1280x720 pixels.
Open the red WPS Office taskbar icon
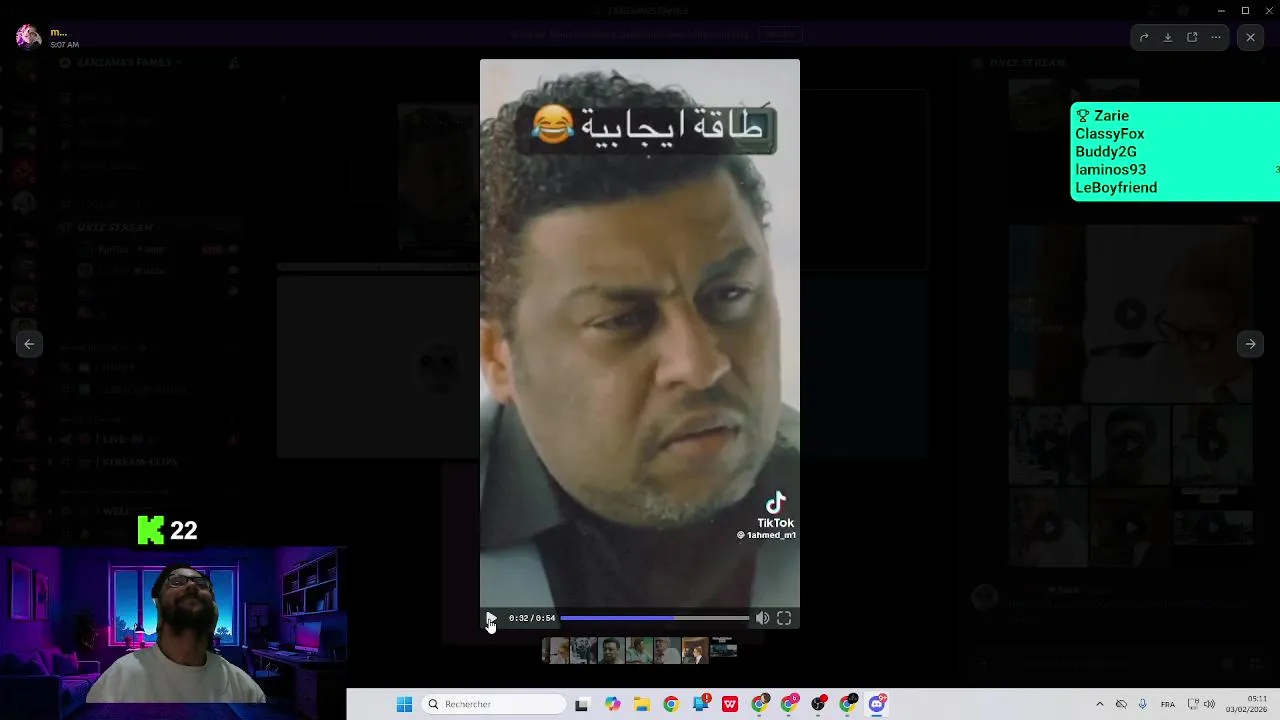[x=730, y=704]
